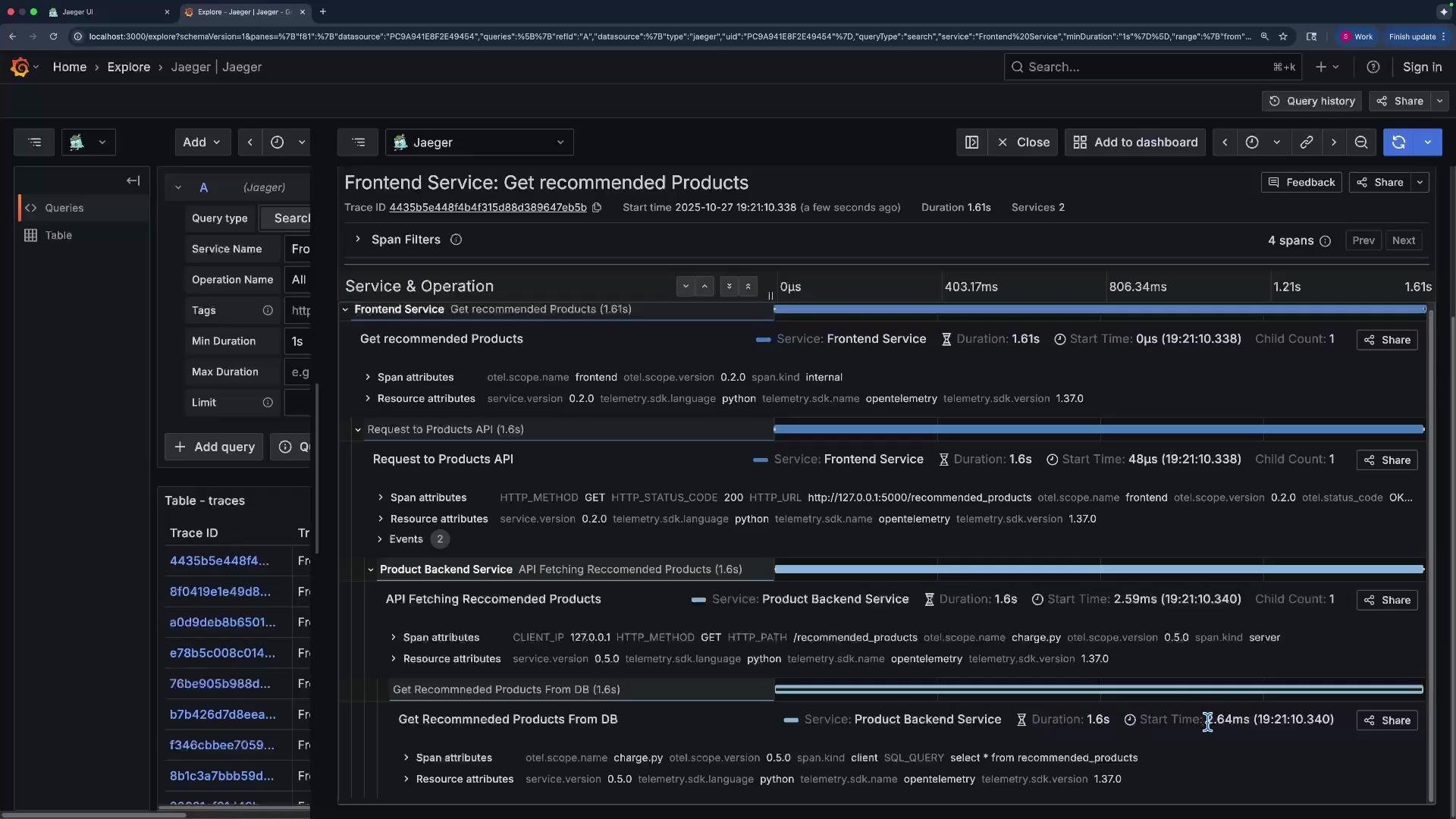Click the Tags field info icon
Image resolution: width=1456 pixels, height=819 pixels.
click(x=268, y=310)
